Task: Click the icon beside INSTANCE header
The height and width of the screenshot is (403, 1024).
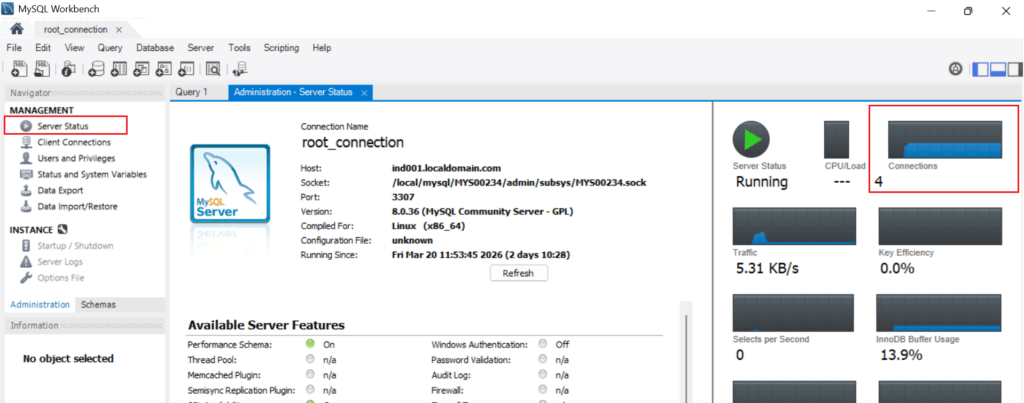Action: point(63,229)
